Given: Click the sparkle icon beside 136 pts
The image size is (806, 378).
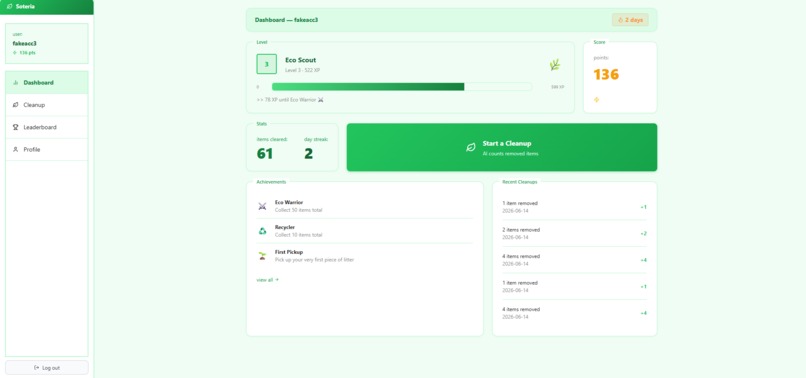Looking at the screenshot, I should tap(15, 52).
